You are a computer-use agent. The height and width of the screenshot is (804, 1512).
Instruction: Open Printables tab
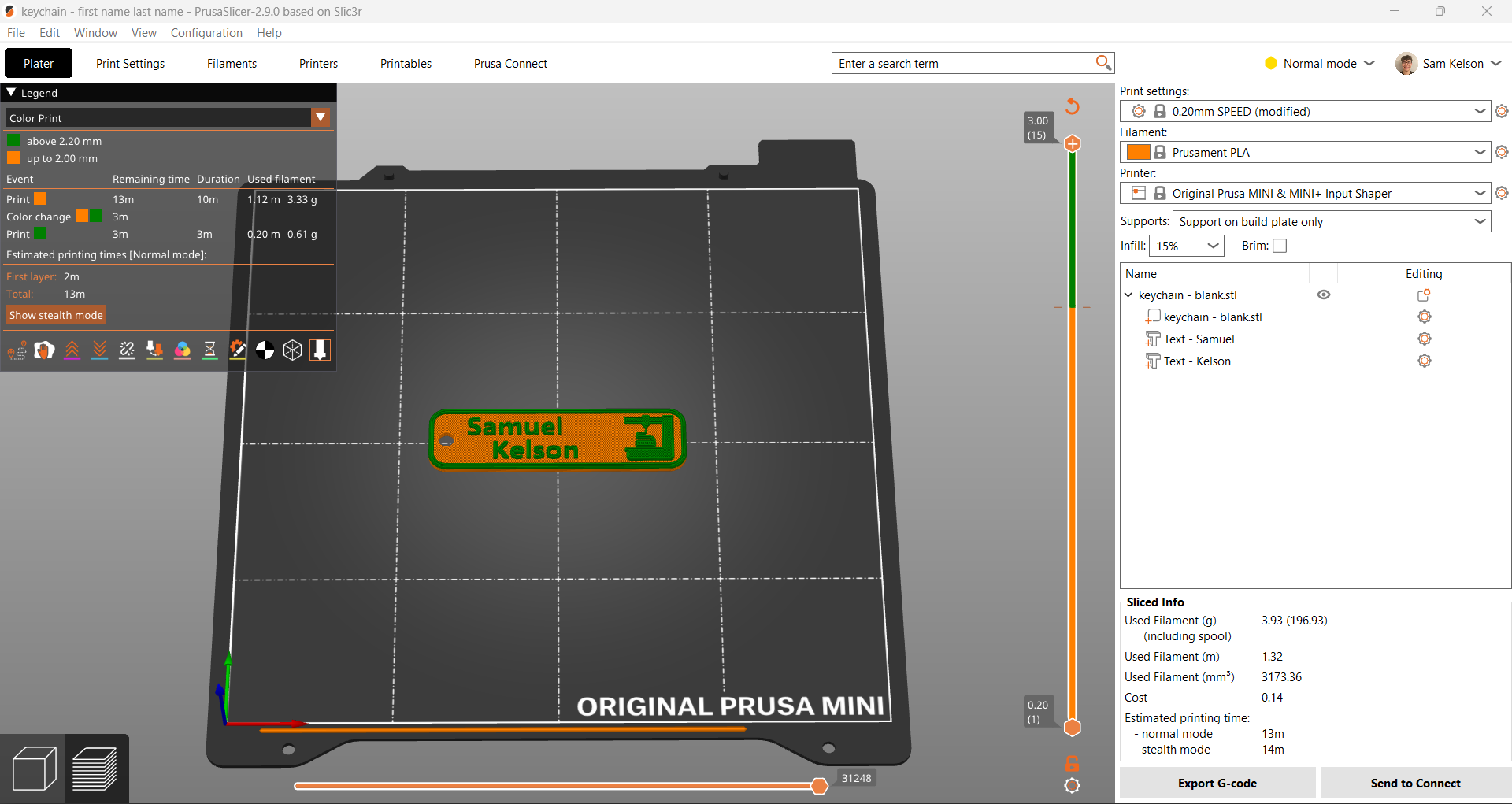click(406, 64)
